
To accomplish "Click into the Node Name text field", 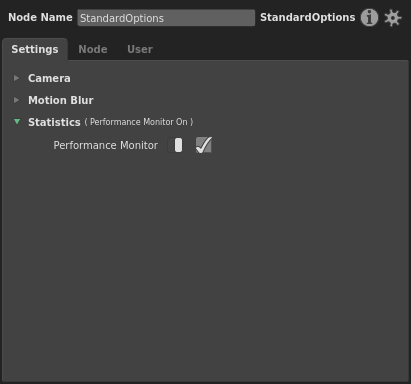I will coord(166,18).
